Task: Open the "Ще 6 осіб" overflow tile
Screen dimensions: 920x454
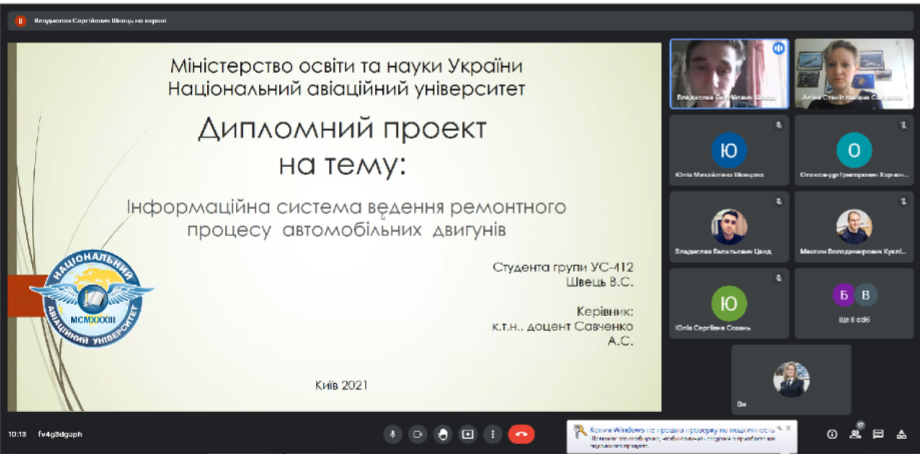Action: pos(854,303)
